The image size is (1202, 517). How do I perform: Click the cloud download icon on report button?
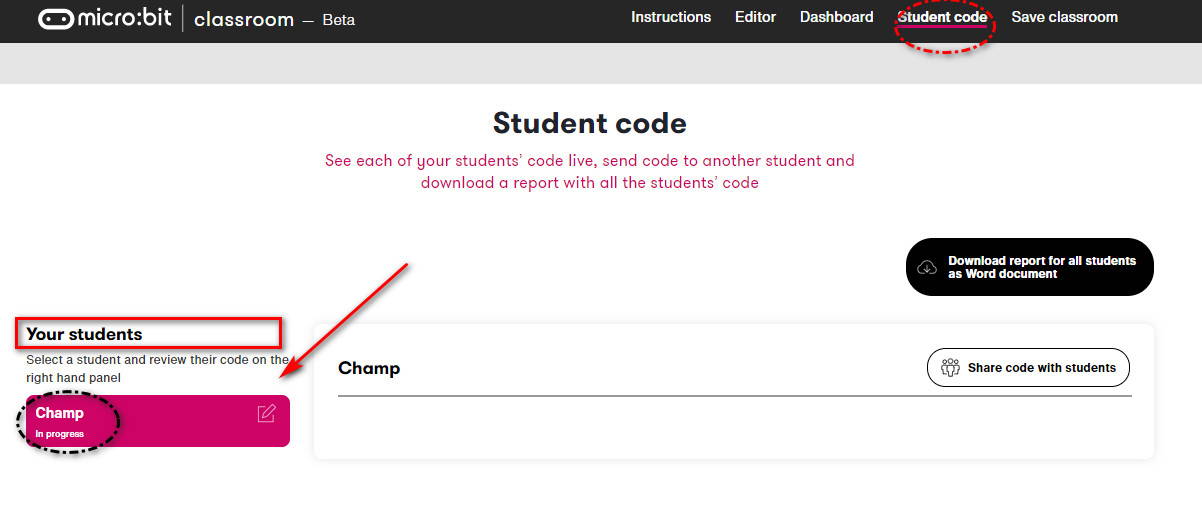coord(927,267)
